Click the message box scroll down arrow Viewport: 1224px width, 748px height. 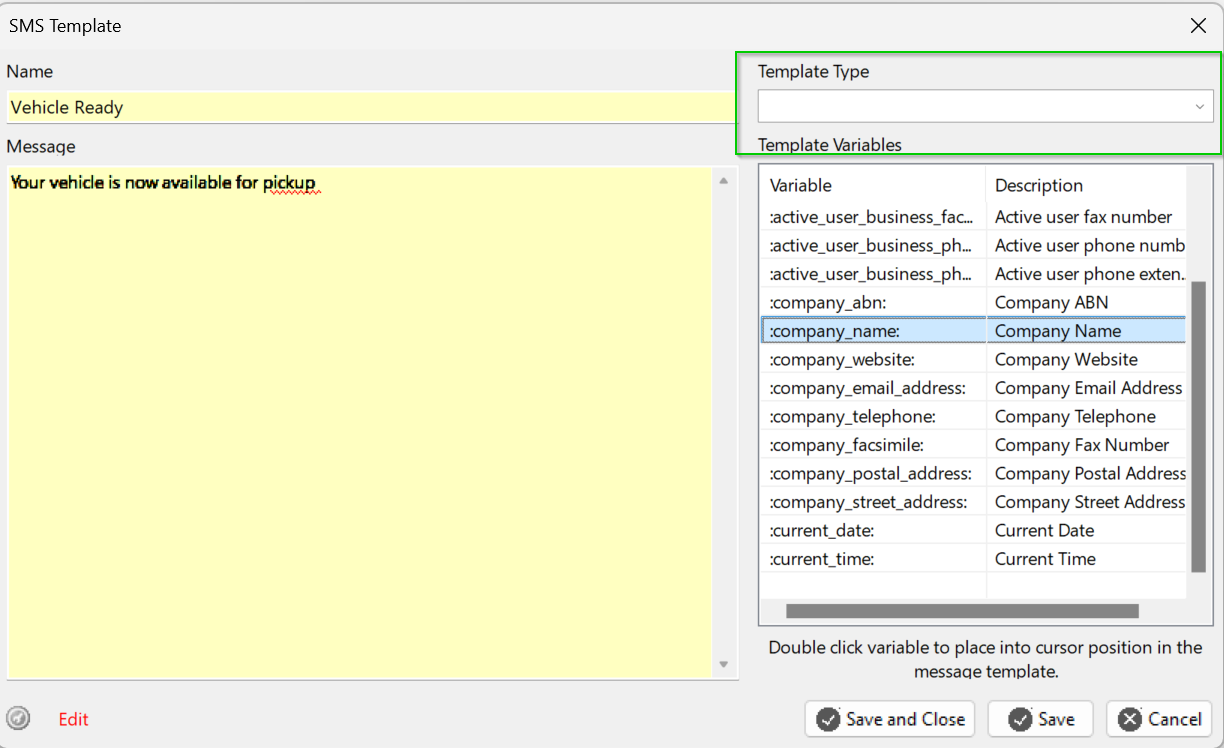coord(724,665)
